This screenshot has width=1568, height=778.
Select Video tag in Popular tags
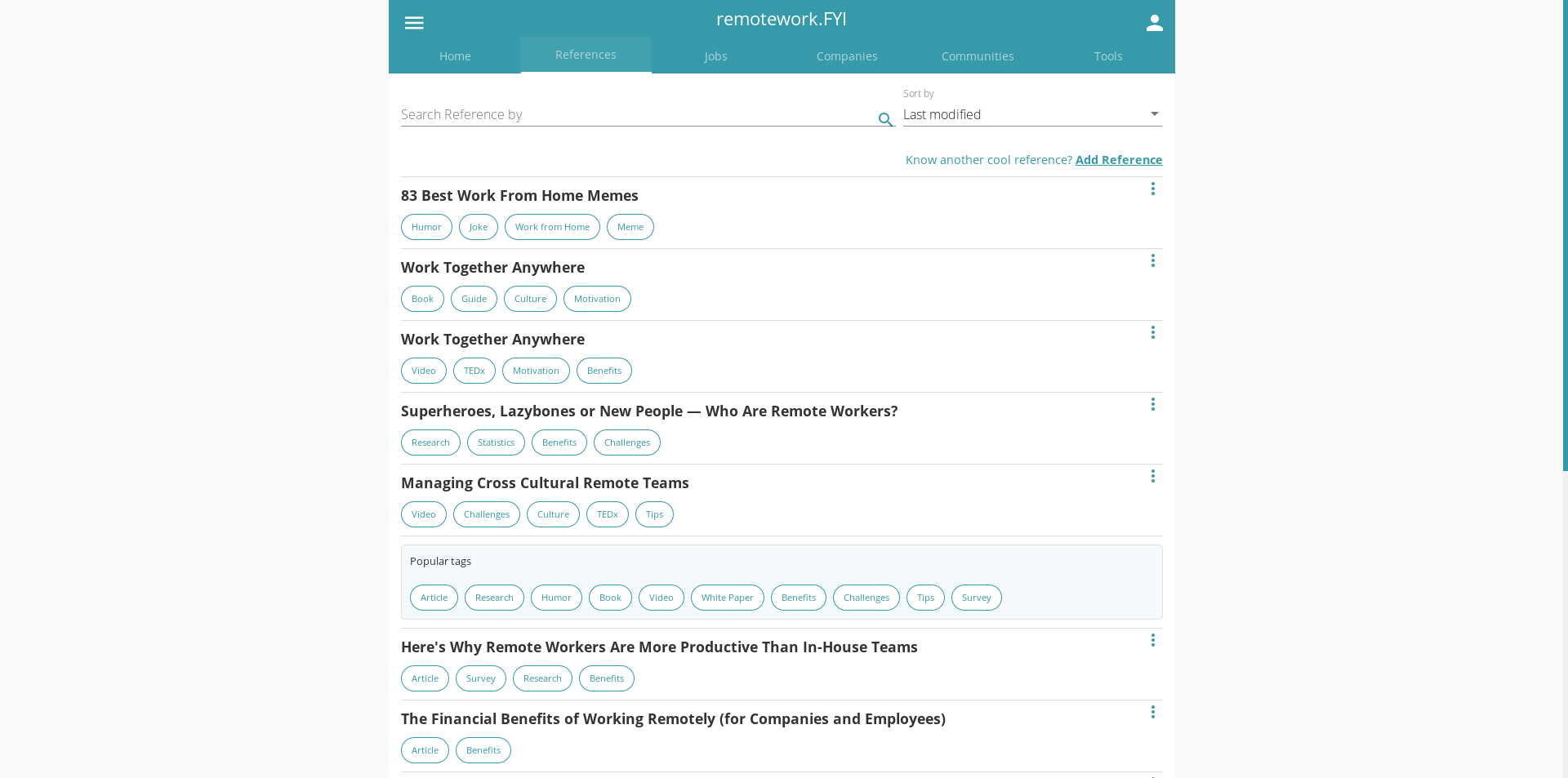pyautogui.click(x=661, y=598)
